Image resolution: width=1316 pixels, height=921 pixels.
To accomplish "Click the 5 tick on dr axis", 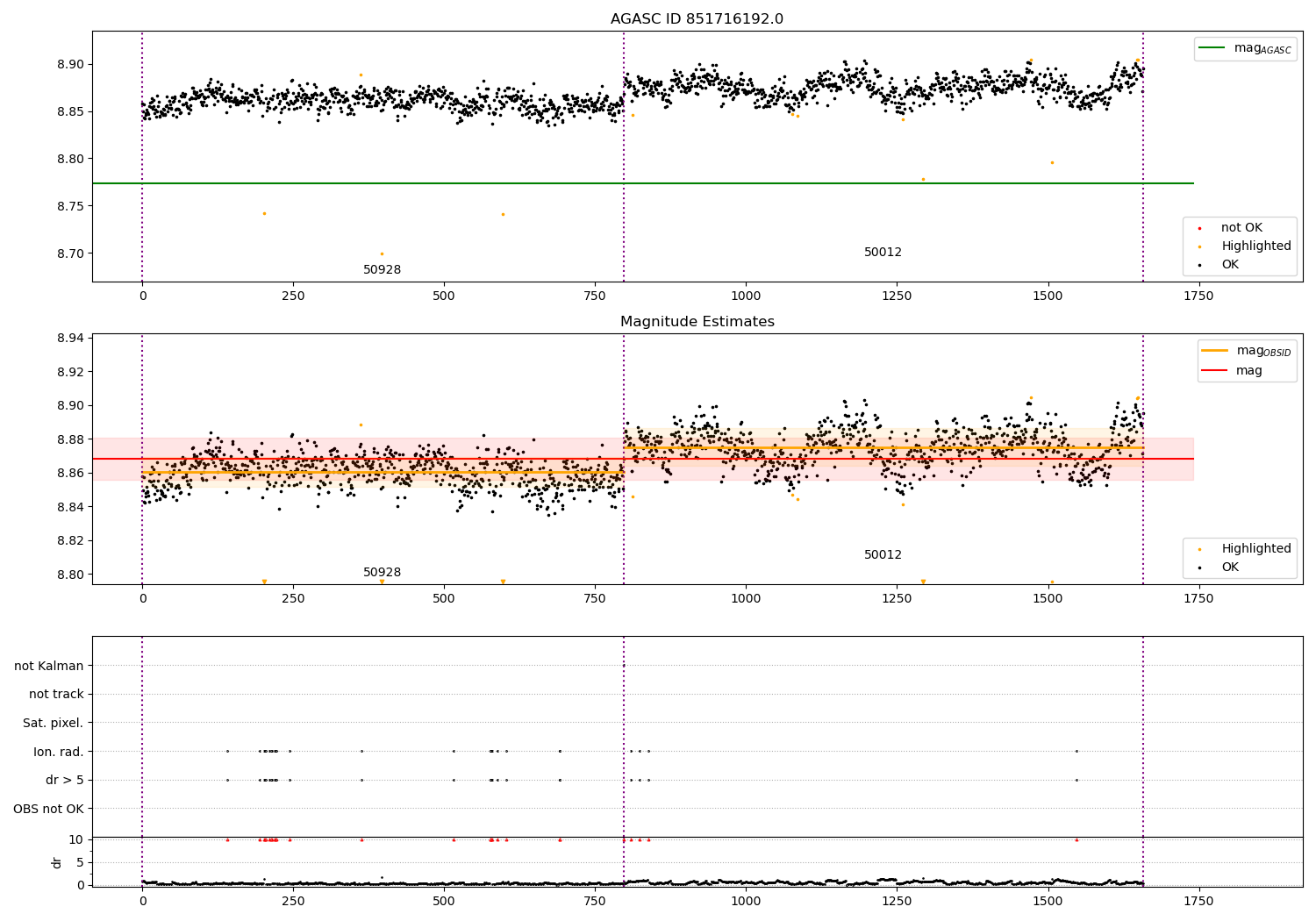I will [x=80, y=863].
